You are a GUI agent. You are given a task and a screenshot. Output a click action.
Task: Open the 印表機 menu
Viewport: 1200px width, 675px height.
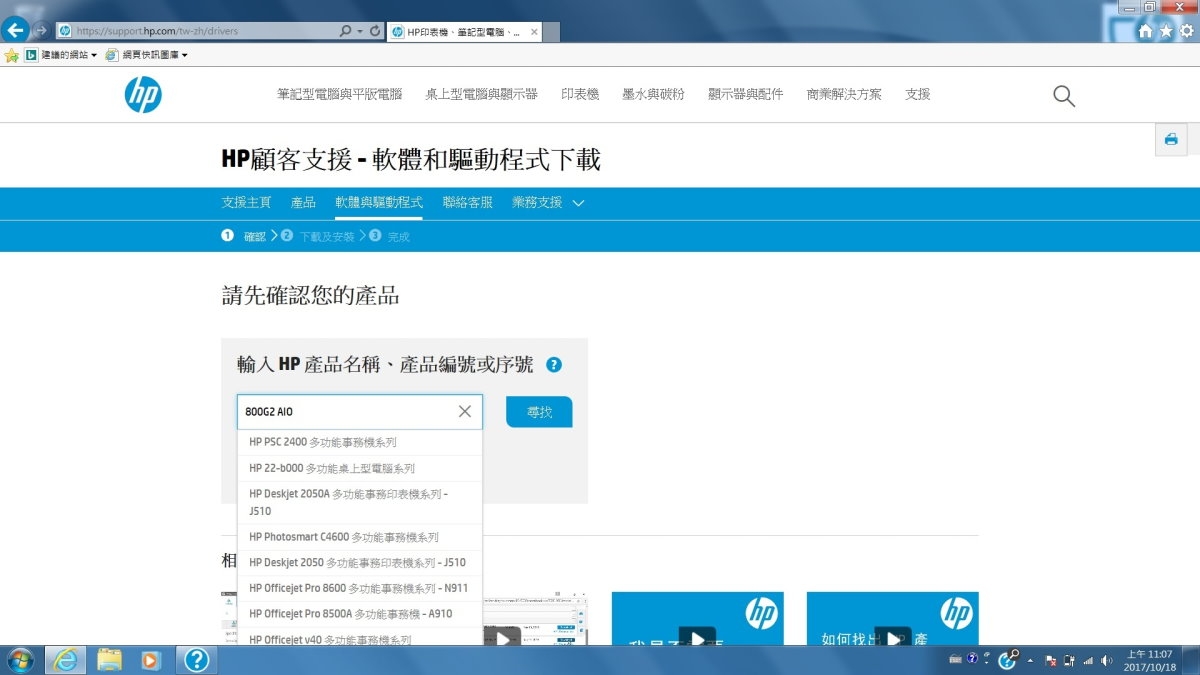(x=580, y=94)
